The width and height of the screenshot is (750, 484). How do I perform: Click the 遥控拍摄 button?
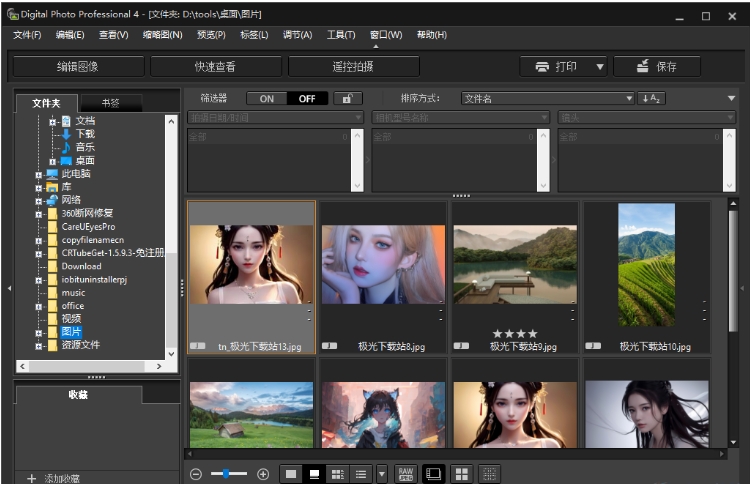(x=353, y=66)
